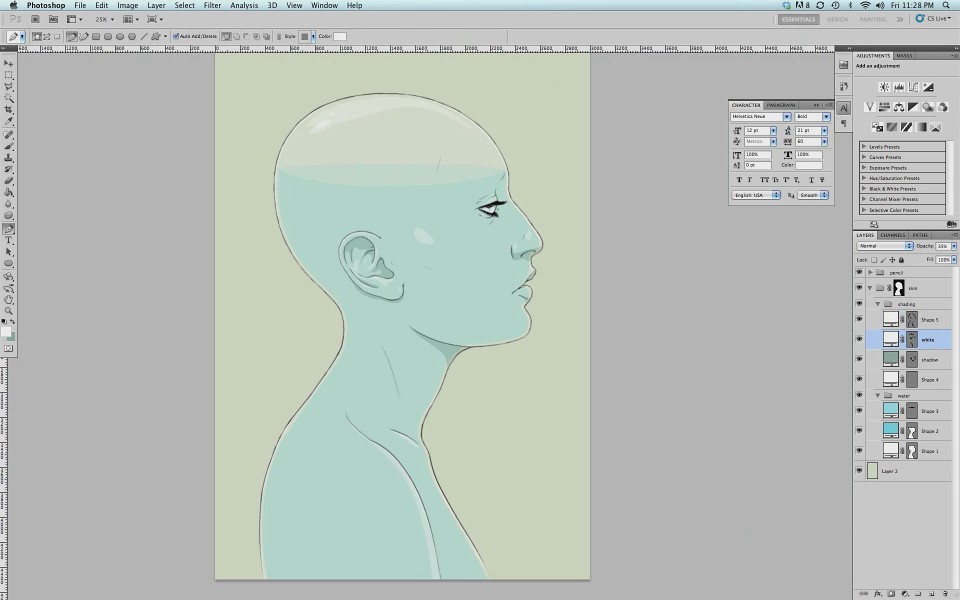Collapse the water layer group

point(876,393)
